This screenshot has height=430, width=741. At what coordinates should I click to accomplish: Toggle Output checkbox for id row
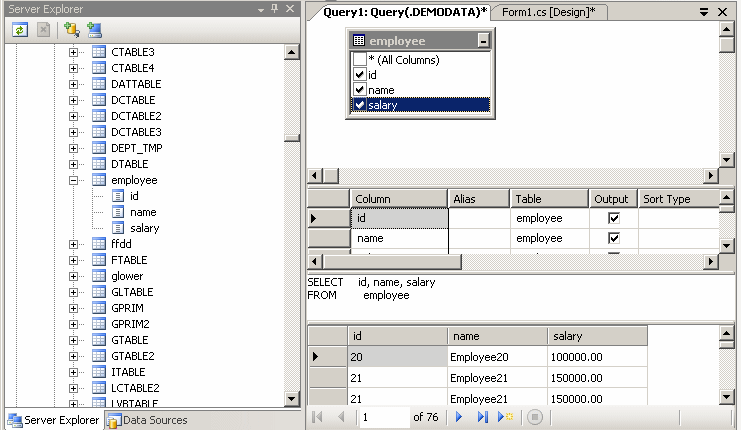coord(614,218)
